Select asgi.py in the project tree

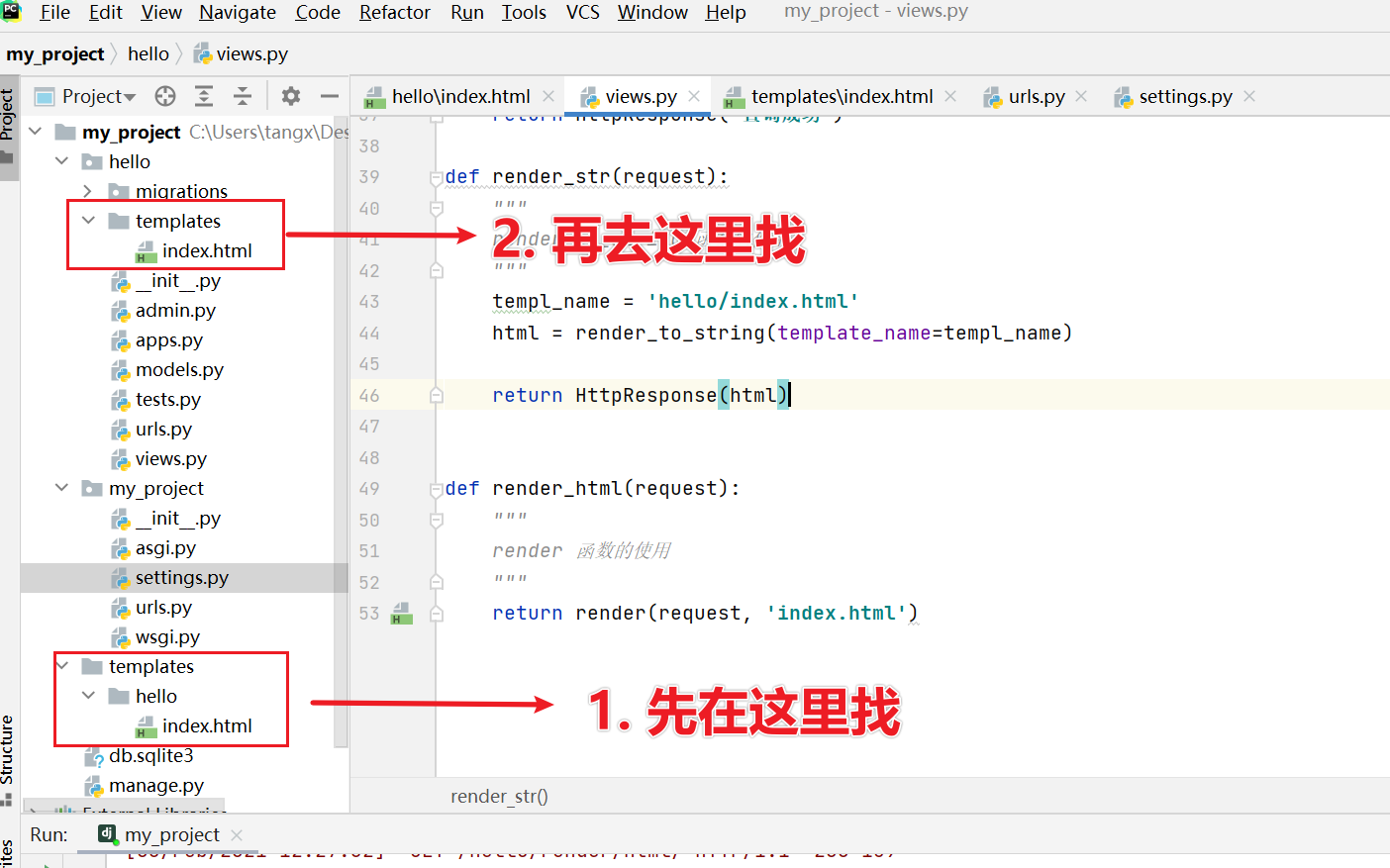[165, 547]
